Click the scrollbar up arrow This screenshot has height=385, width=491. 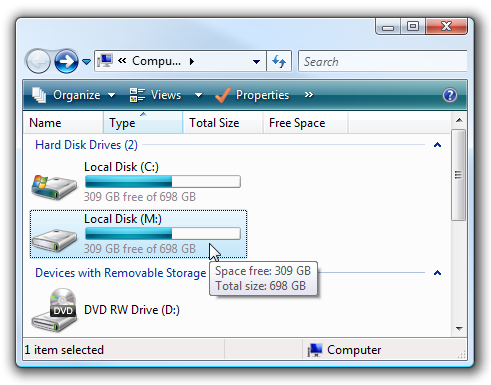[459, 120]
